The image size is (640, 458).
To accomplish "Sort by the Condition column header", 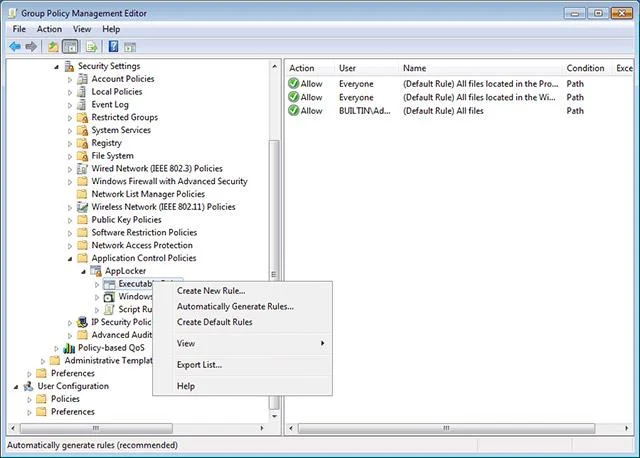I will click(x=585, y=68).
